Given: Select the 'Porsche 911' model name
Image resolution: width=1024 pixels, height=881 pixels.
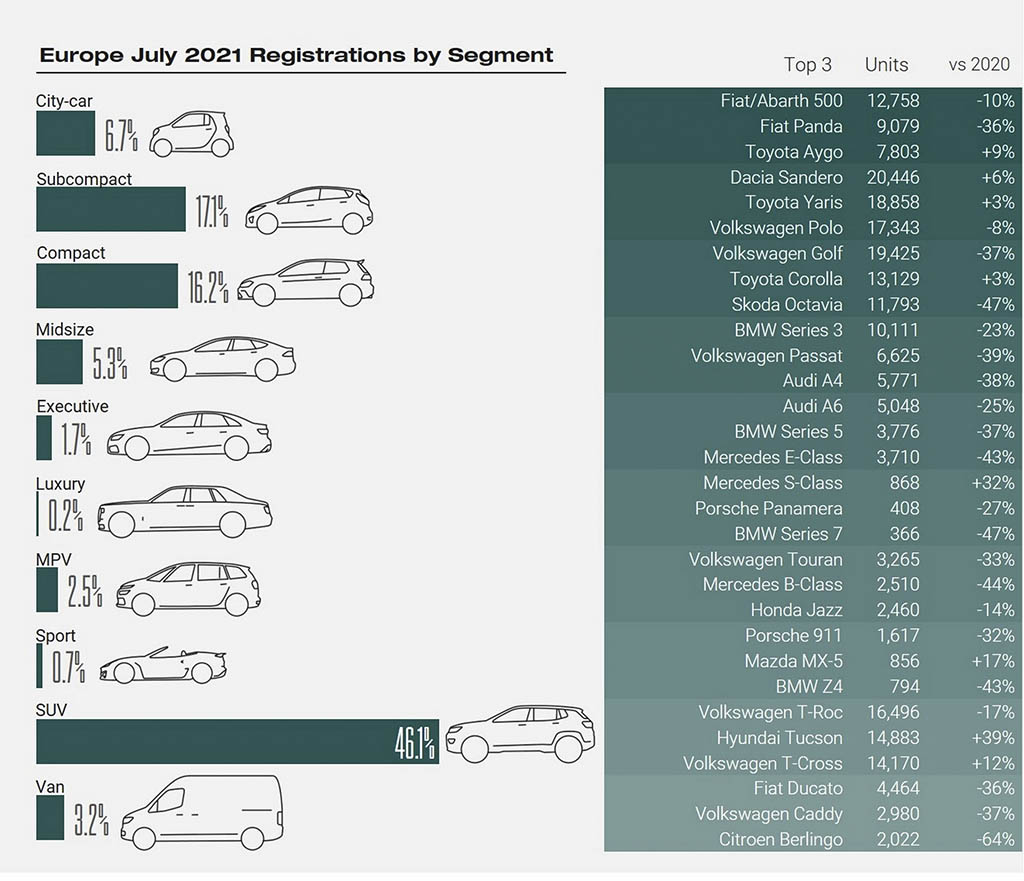Looking at the screenshot, I should pyautogui.click(x=793, y=635).
